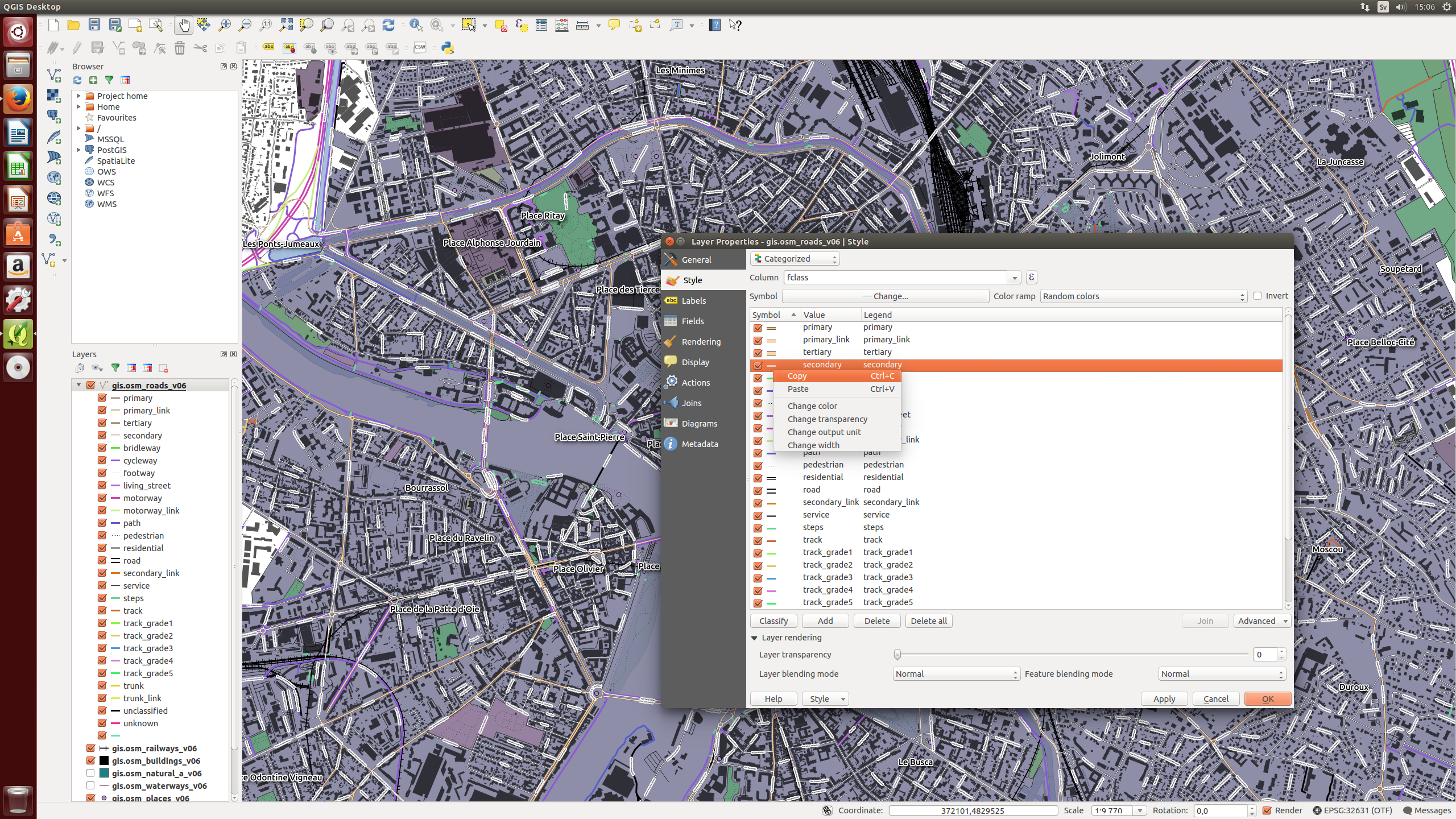The width and height of the screenshot is (1456, 819).
Task: Open the Python console icon
Action: 448,48
